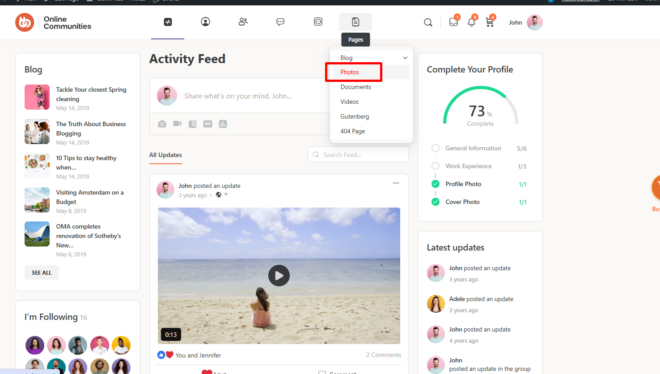Play the beach video

pyautogui.click(x=279, y=276)
